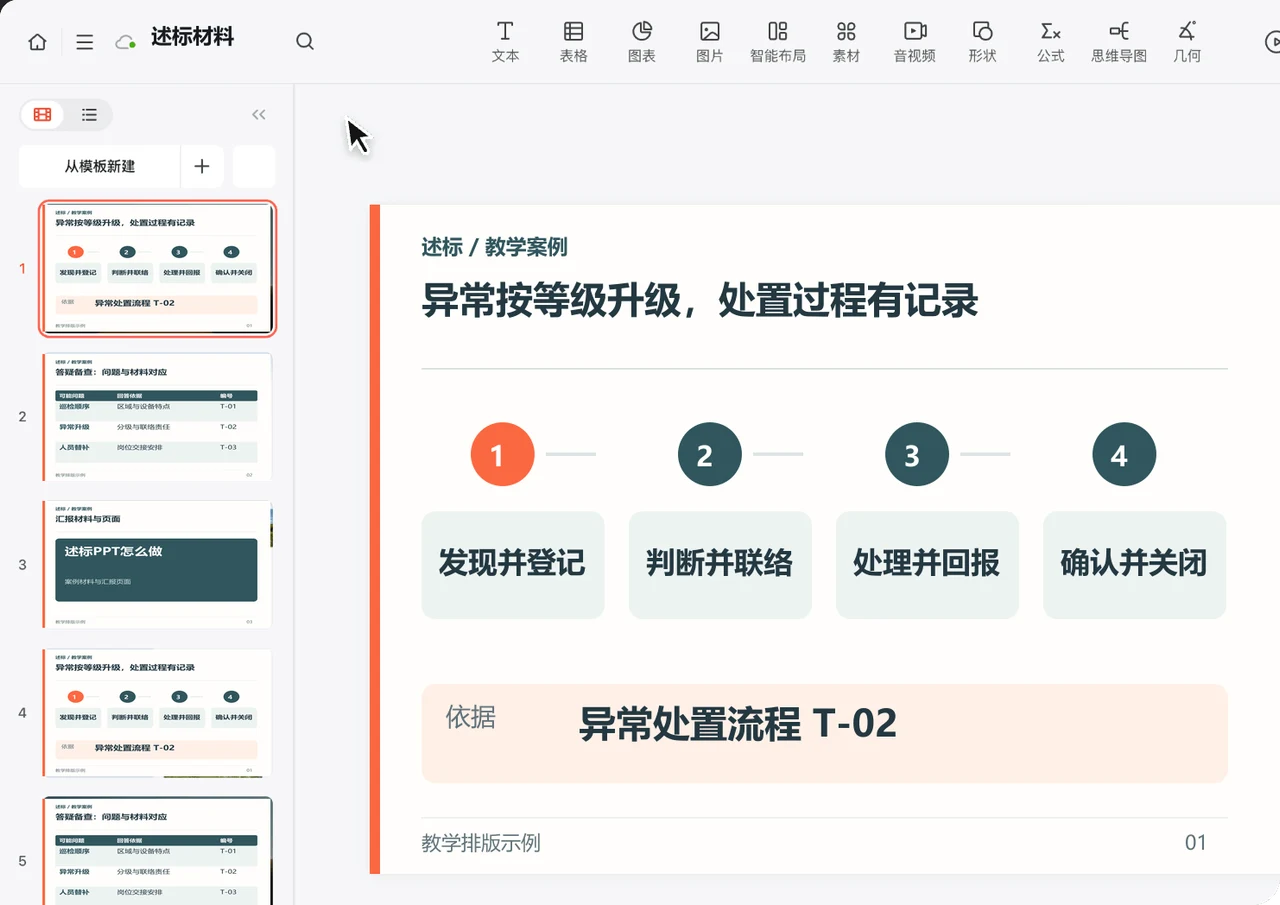Viewport: 1280px width, 905px height.
Task: Select the 依据 label on the canvas
Action: [x=471, y=716]
